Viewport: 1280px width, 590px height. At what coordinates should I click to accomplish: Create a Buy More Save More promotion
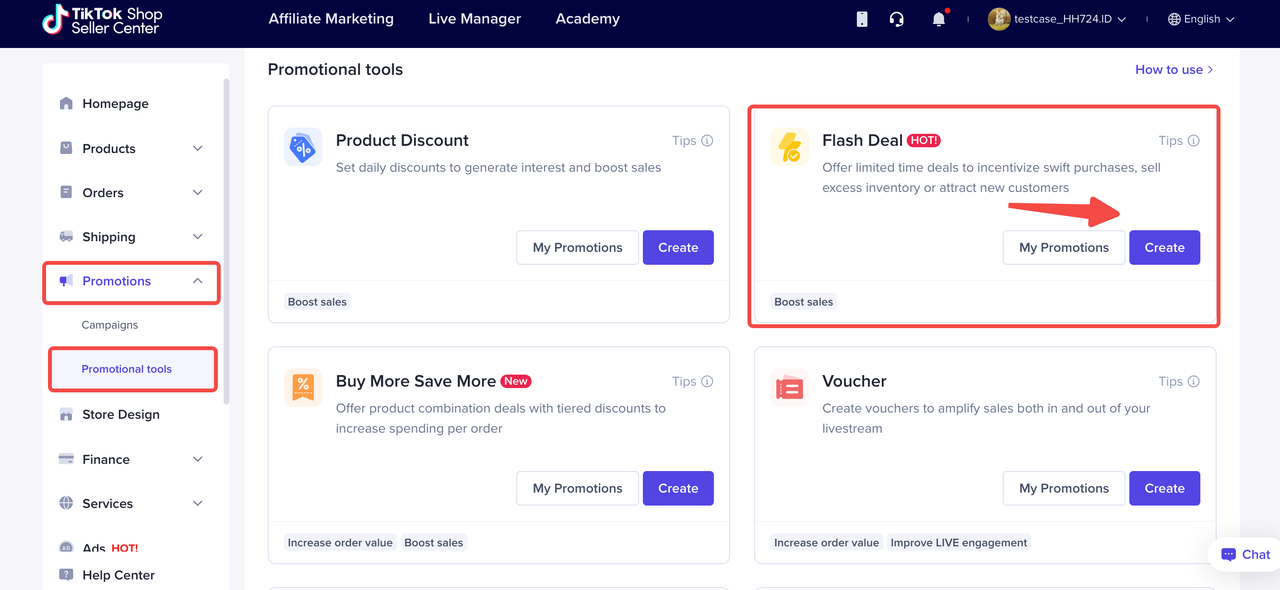[678, 488]
